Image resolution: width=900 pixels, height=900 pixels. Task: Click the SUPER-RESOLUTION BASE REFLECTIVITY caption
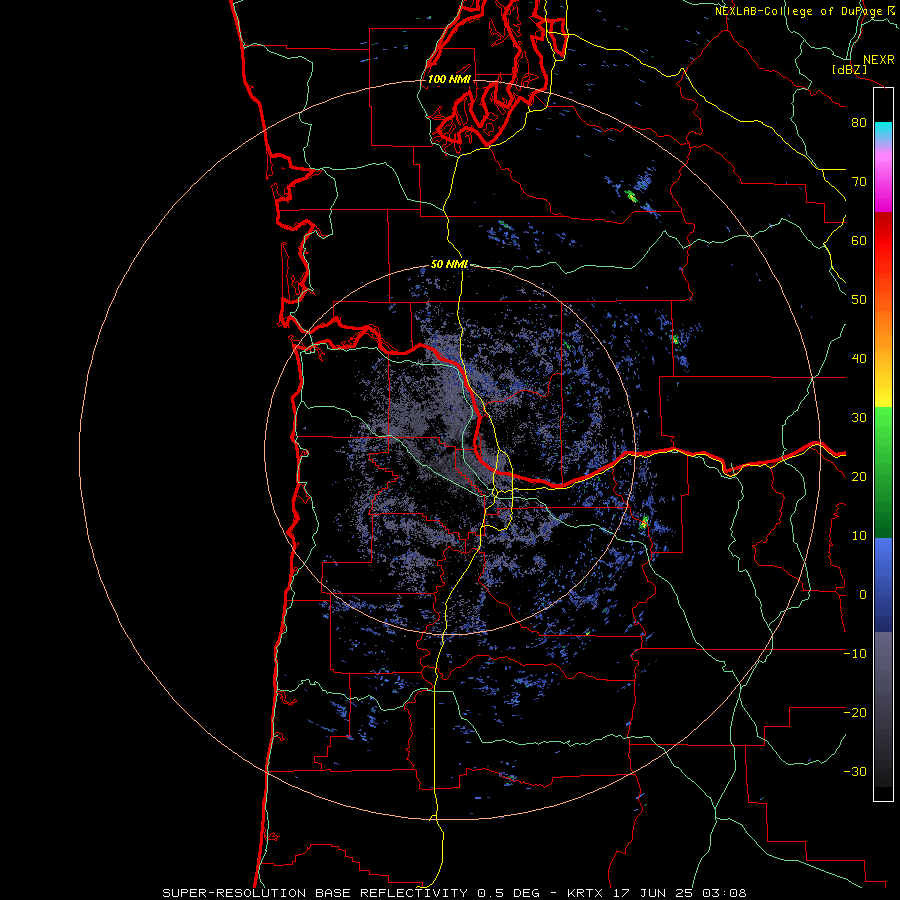[x=315, y=893]
